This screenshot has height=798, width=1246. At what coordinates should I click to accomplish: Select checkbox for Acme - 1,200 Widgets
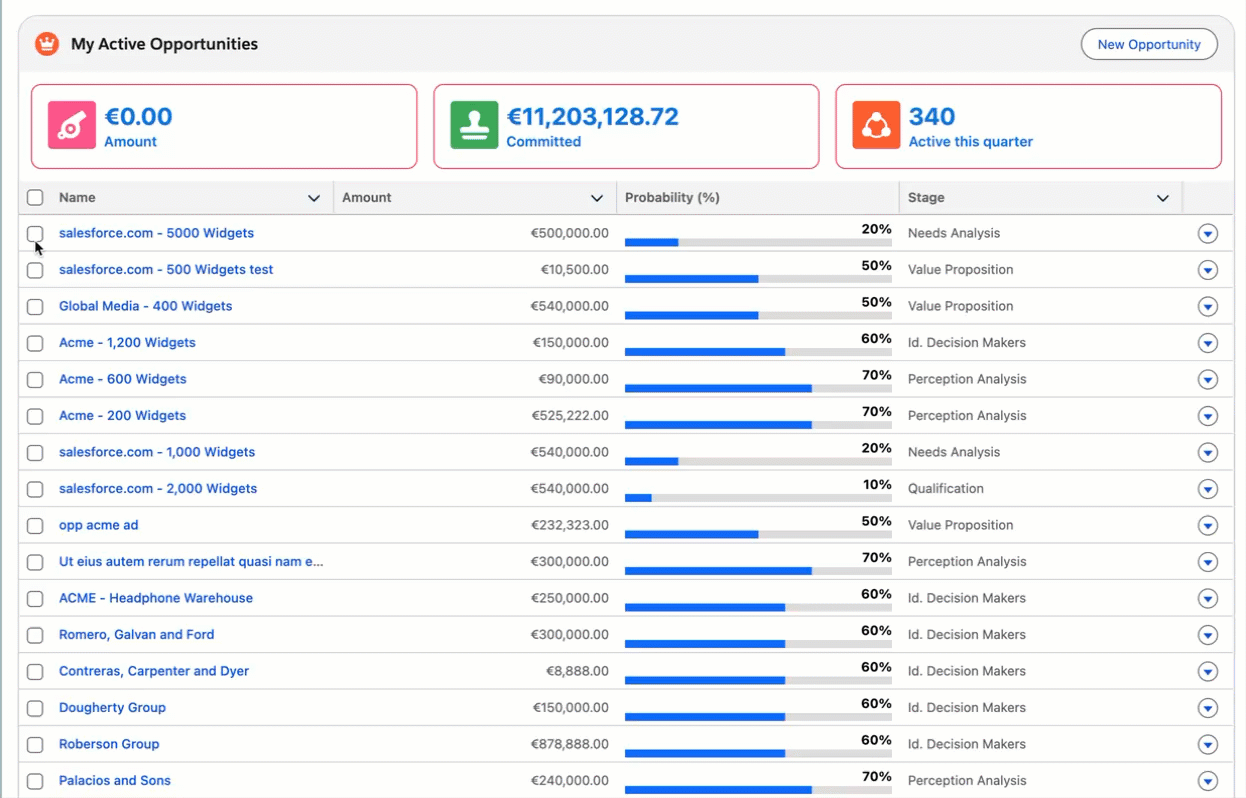tap(35, 343)
